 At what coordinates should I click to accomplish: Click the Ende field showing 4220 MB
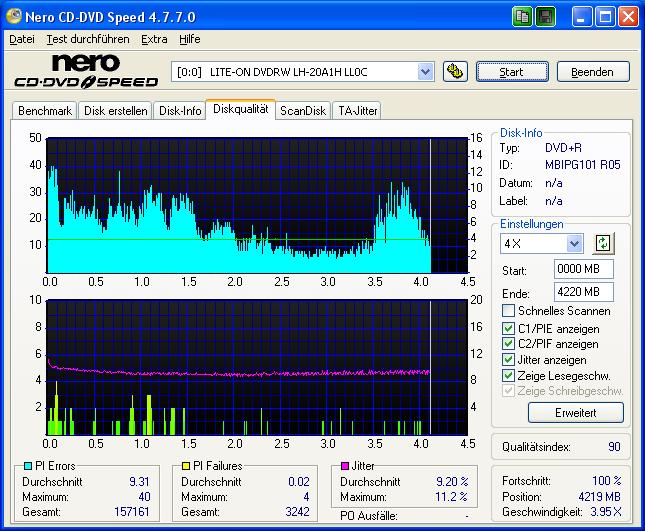coord(584,292)
